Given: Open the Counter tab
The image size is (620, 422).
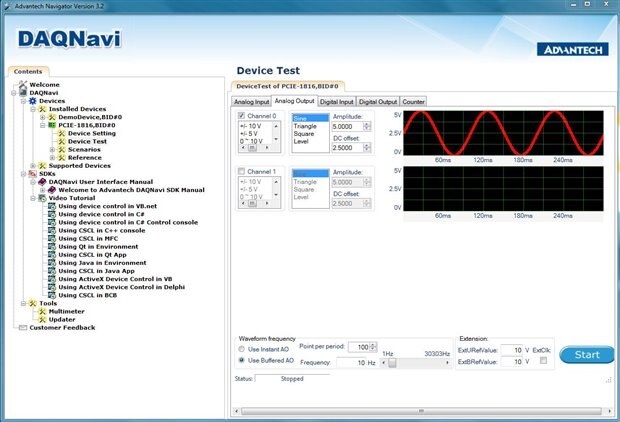Looking at the screenshot, I should (x=414, y=101).
